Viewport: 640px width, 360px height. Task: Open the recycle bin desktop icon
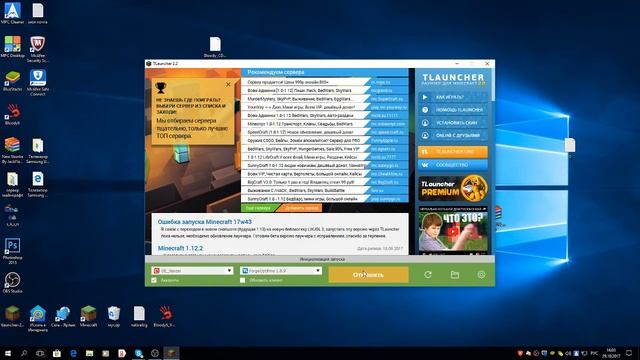tap(114, 316)
